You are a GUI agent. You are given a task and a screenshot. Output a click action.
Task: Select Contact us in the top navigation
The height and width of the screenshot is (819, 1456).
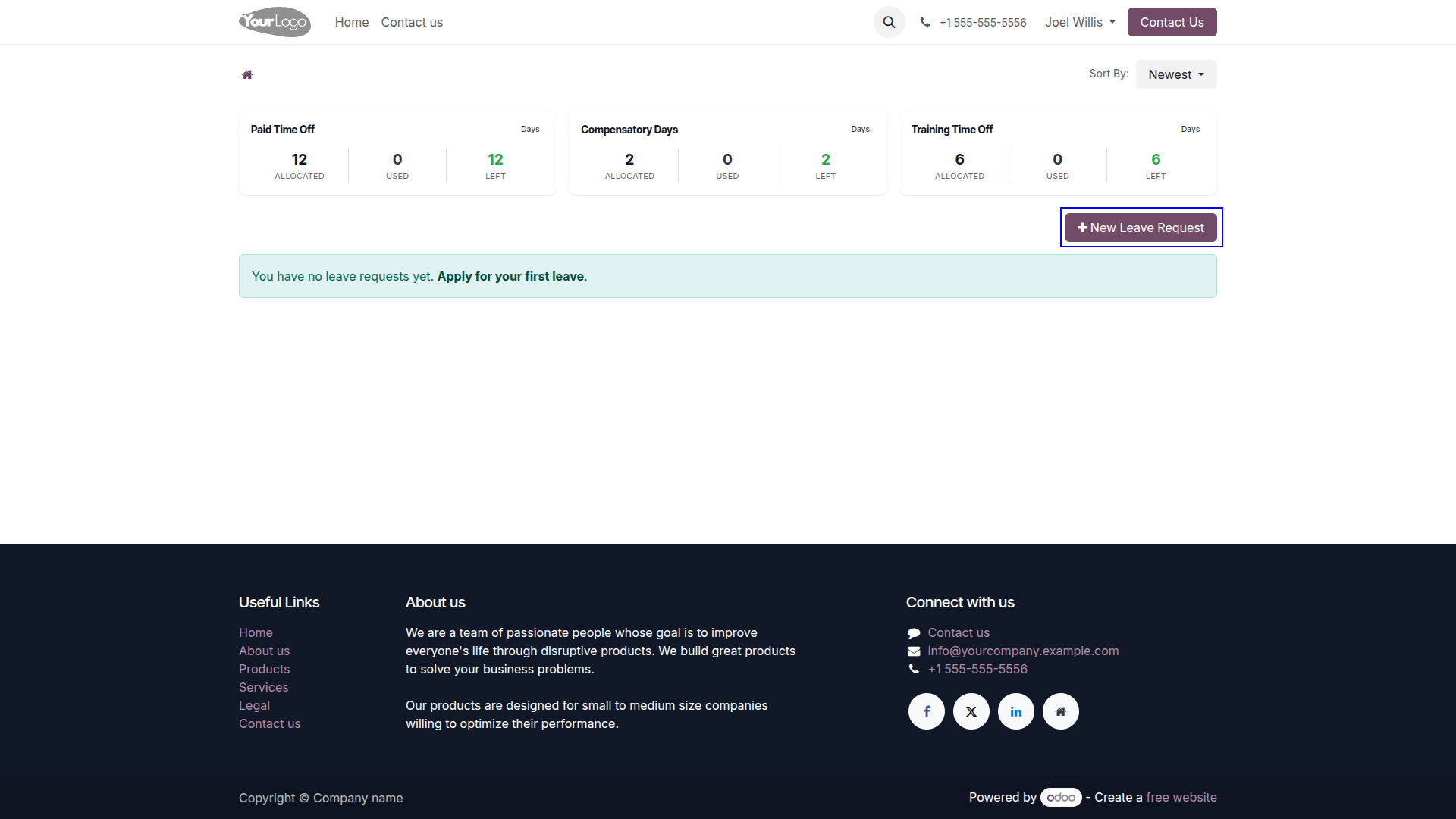(412, 22)
